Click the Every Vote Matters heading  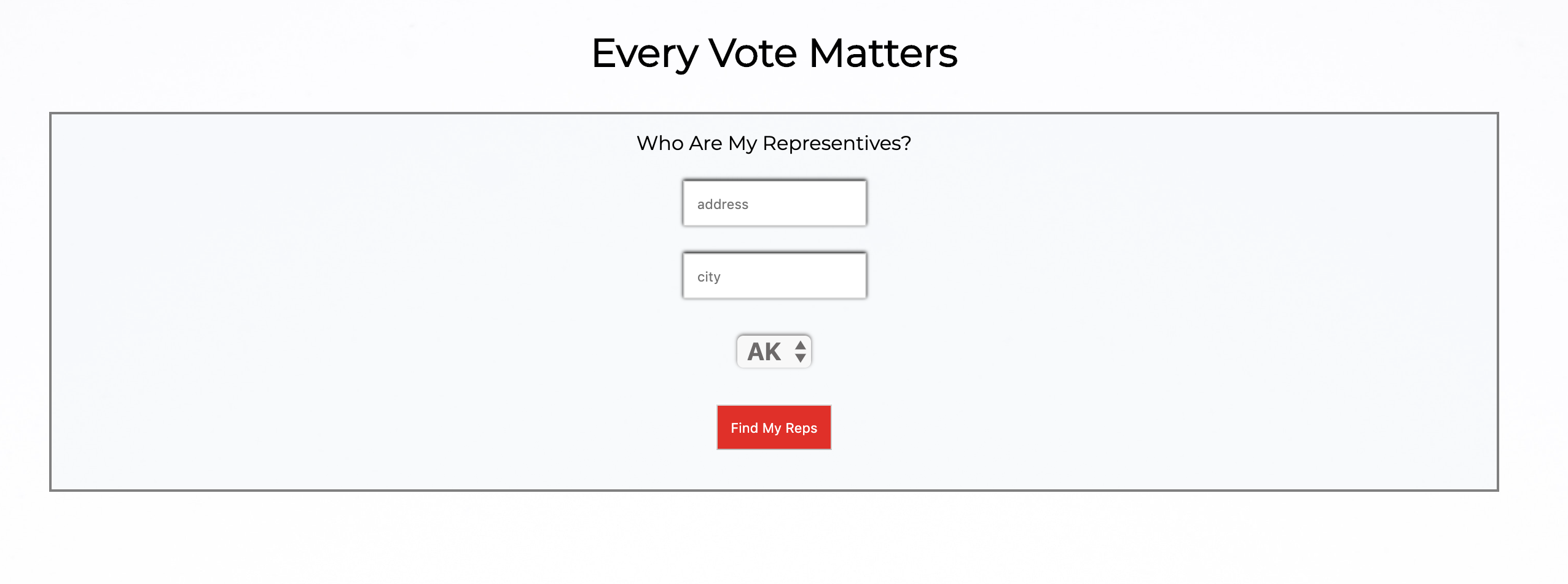point(774,53)
